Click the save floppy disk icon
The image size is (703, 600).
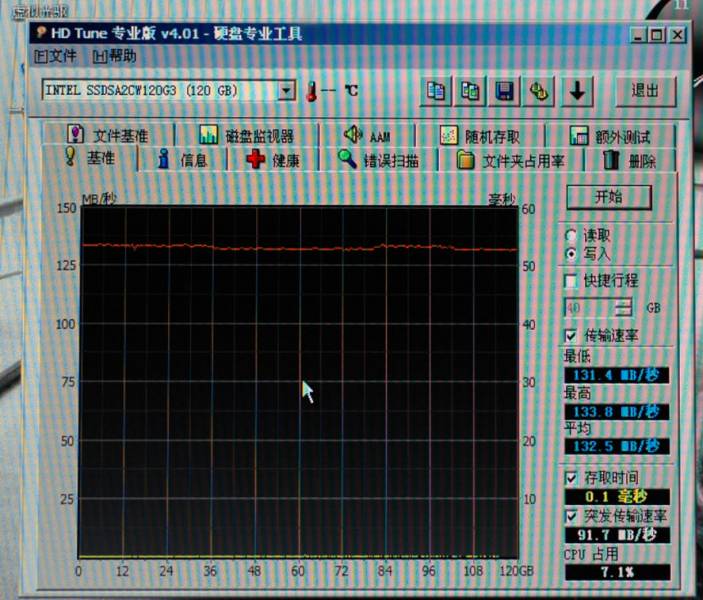505,91
